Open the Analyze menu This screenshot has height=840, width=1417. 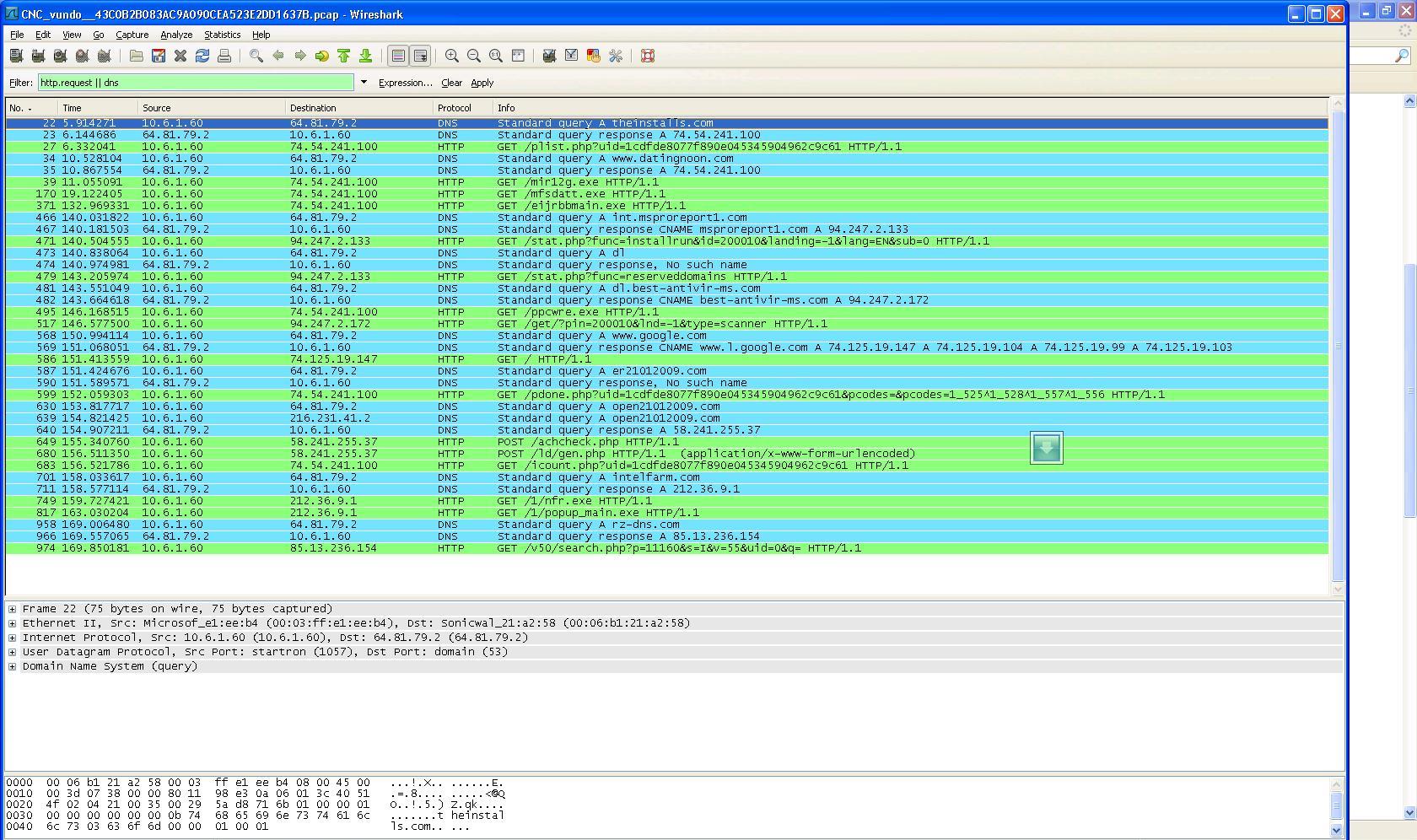pyautogui.click(x=176, y=35)
